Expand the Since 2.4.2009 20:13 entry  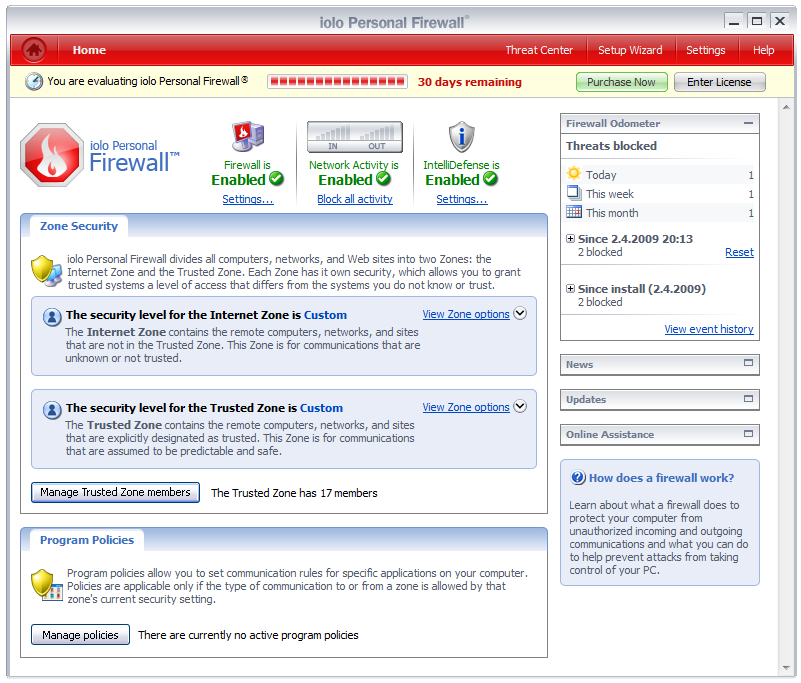coord(570,239)
